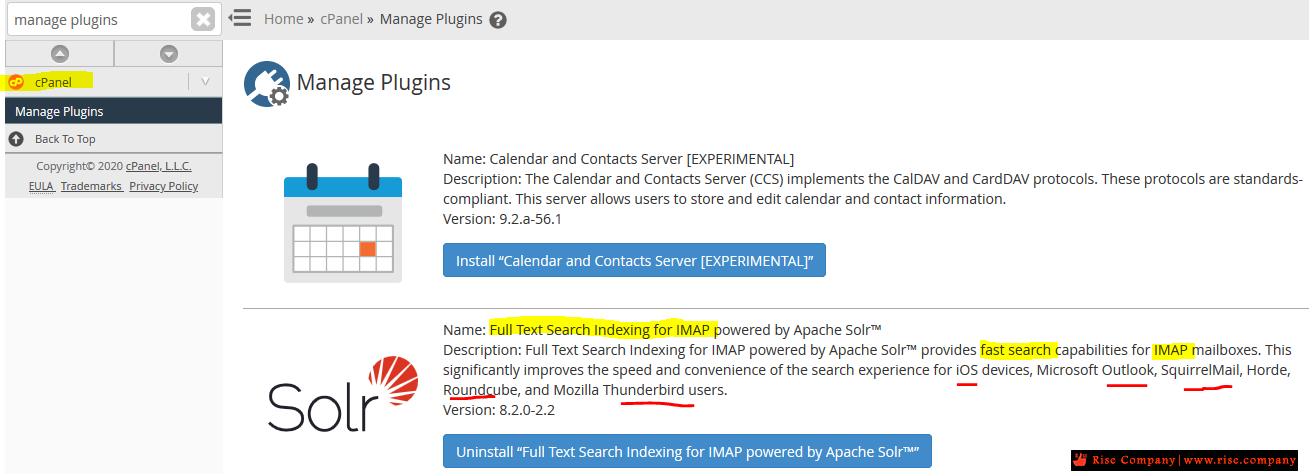The width and height of the screenshot is (1309, 474).
Task: Open the cPanel, L.L.C. copyright link
Action: (x=159, y=166)
